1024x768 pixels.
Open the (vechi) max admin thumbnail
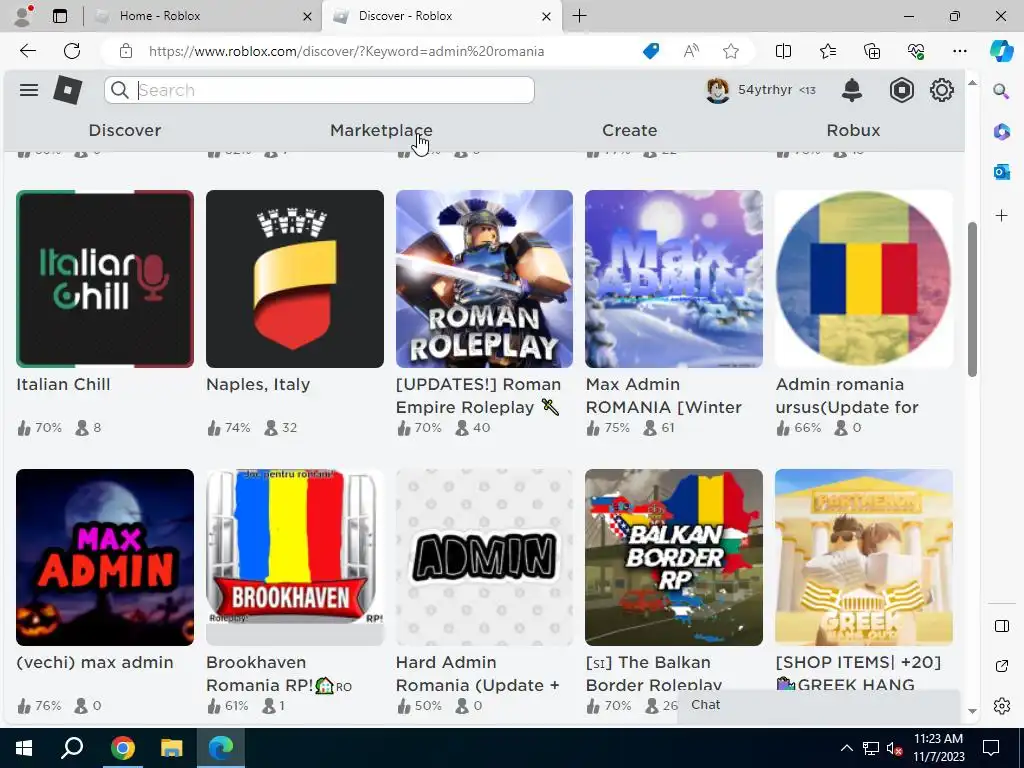[105, 558]
